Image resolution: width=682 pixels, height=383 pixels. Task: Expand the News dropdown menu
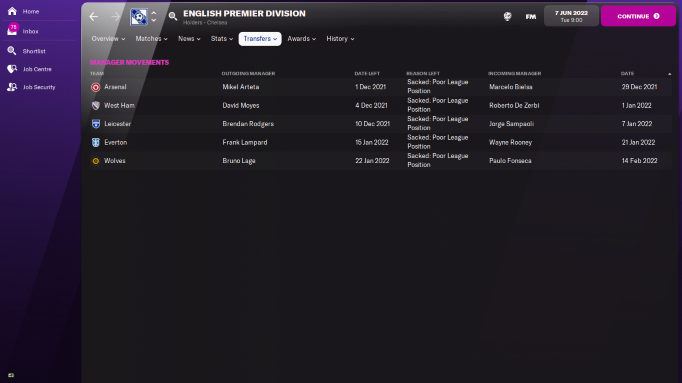coord(189,39)
